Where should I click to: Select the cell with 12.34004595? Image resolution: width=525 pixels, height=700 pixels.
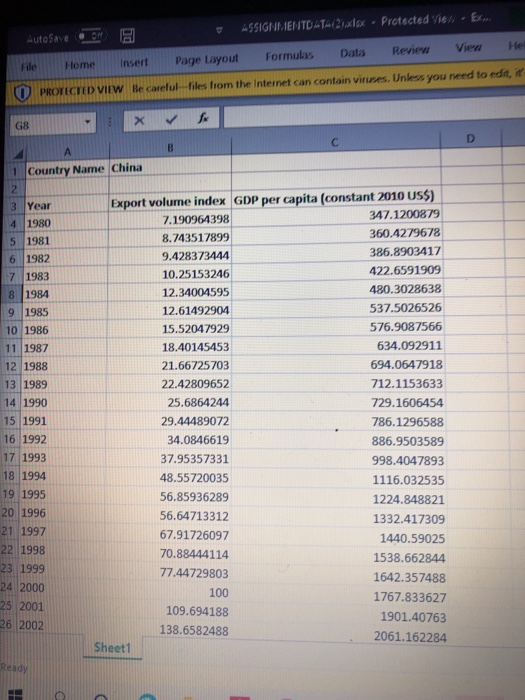tap(169, 292)
